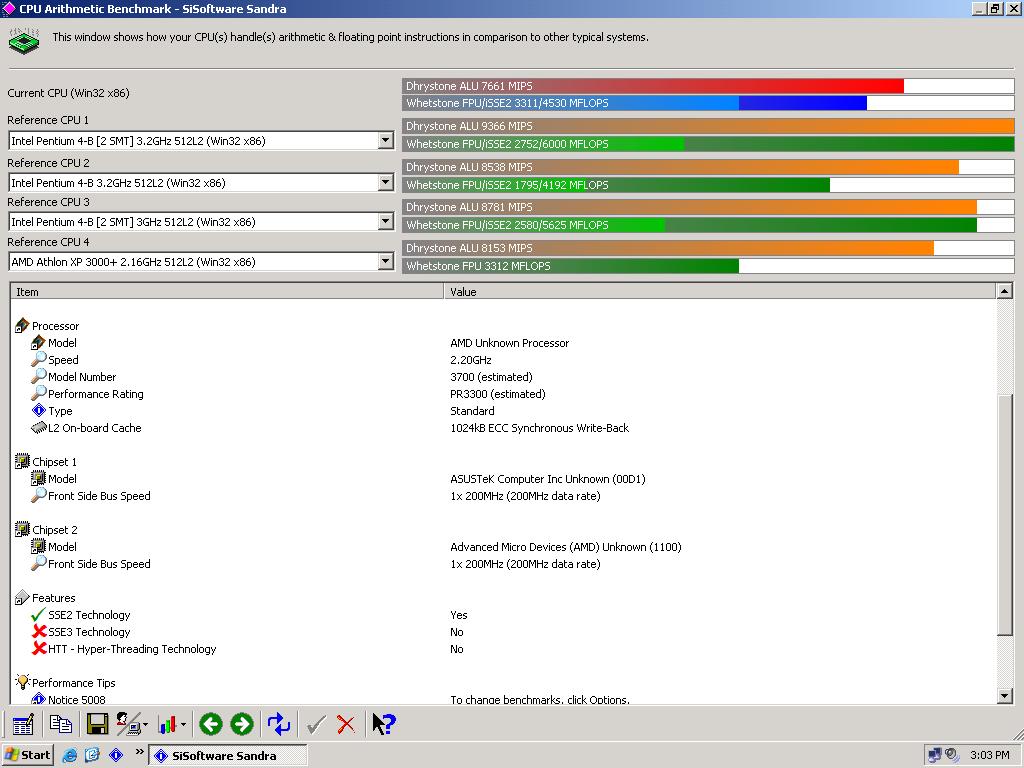Click the scrollbar down arrow
This screenshot has height=768, width=1024.
(1005, 696)
